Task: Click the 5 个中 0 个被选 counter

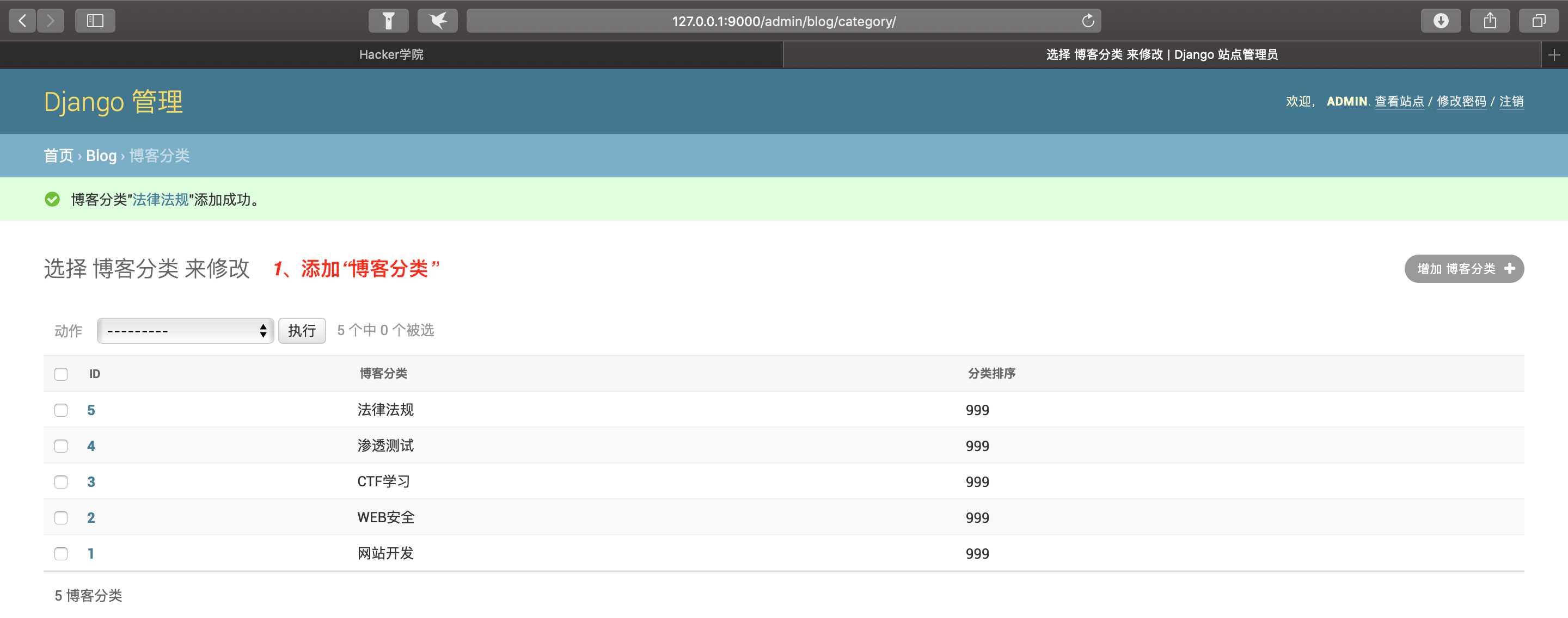Action: click(385, 330)
